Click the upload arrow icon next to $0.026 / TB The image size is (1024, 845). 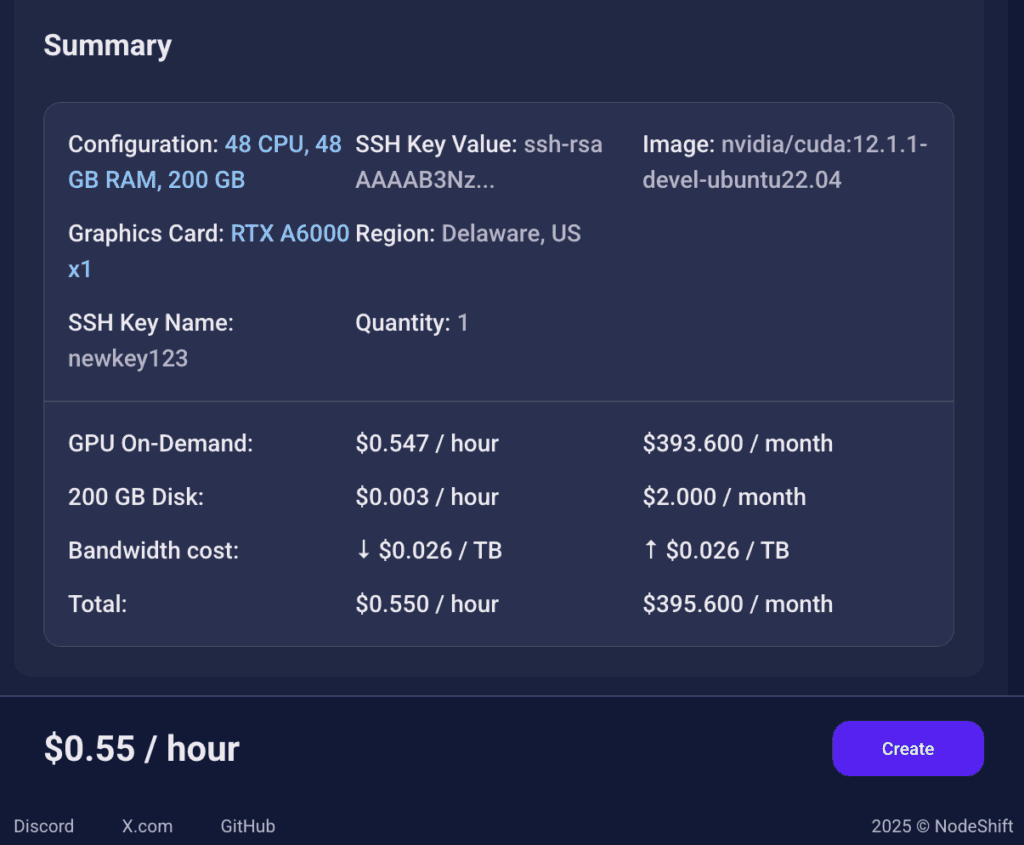click(650, 550)
